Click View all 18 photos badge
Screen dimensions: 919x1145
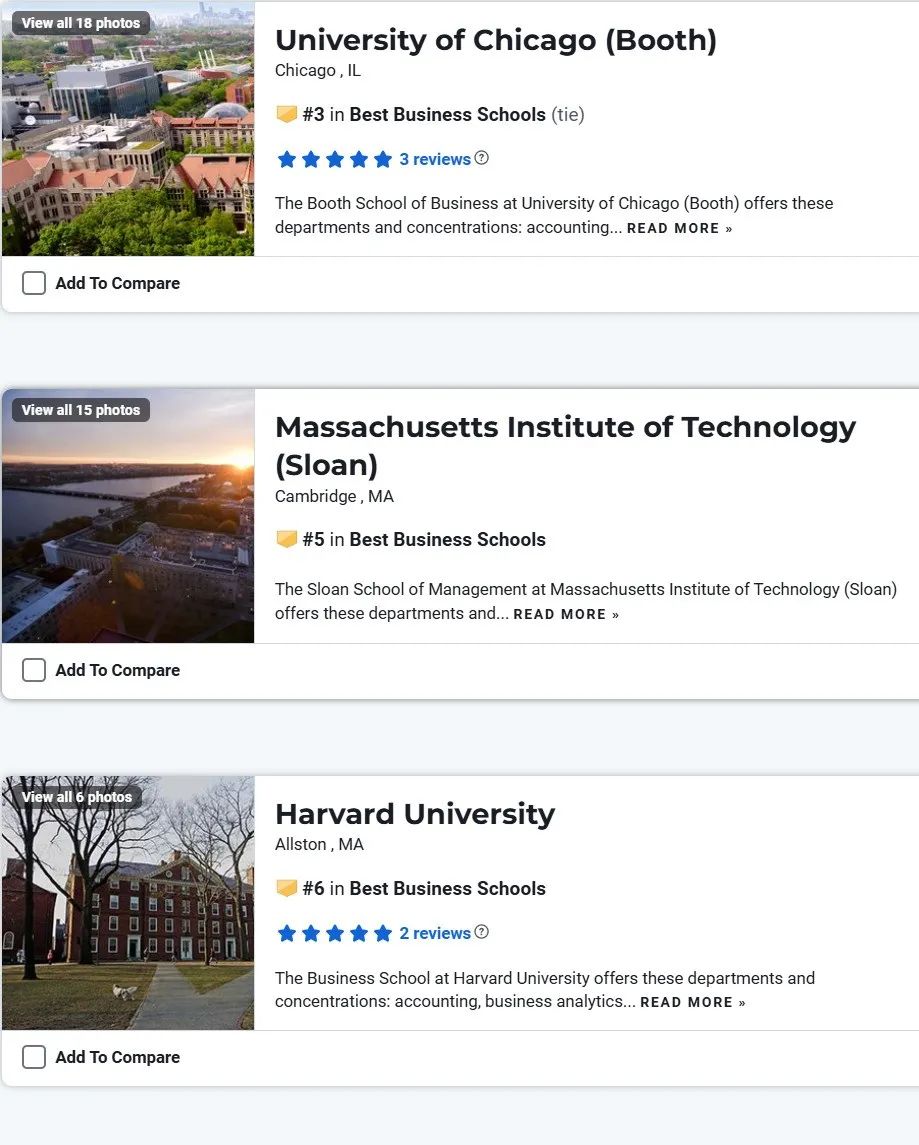(x=80, y=23)
